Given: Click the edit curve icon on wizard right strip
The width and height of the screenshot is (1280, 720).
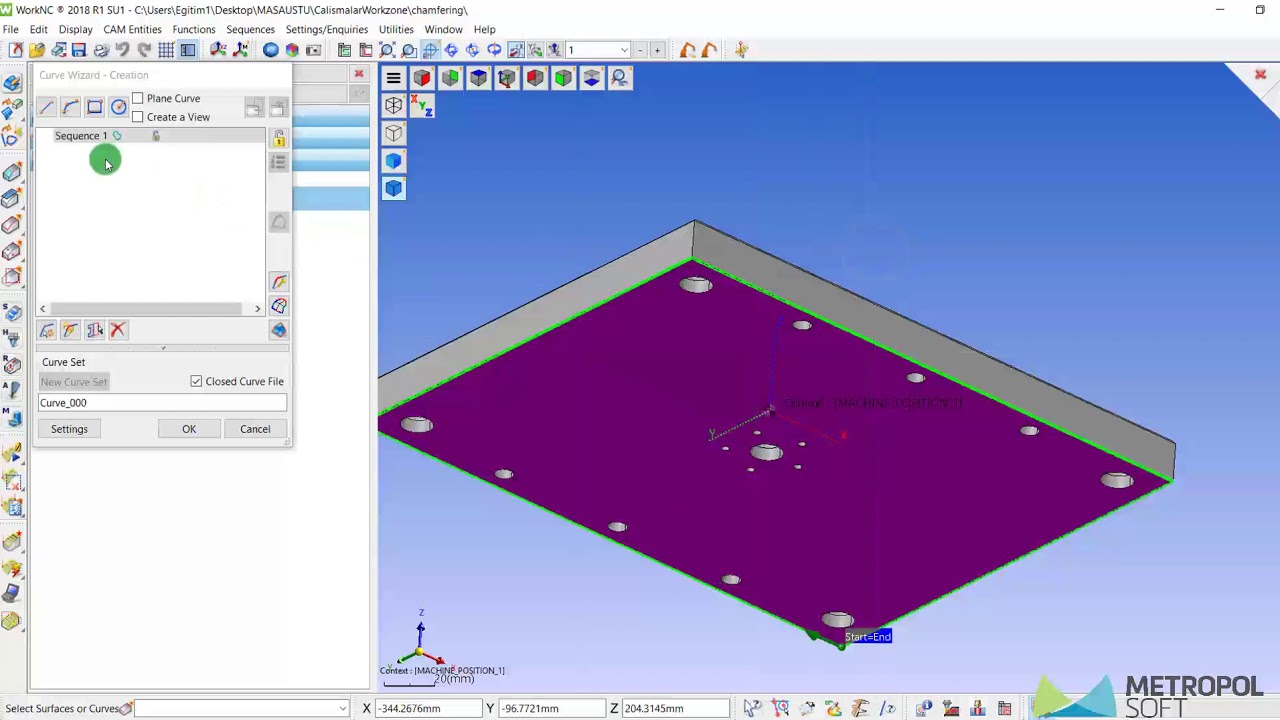Looking at the screenshot, I should point(279,283).
